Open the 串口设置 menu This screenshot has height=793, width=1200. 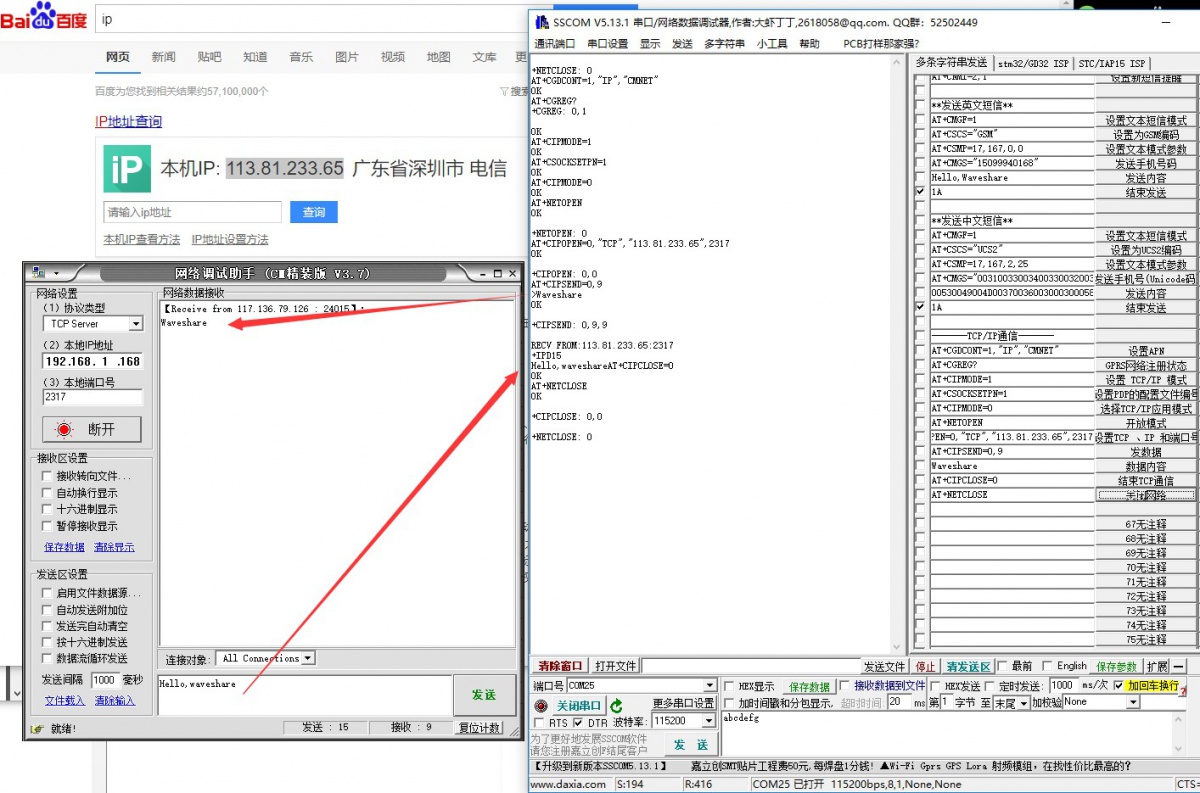[x=608, y=44]
